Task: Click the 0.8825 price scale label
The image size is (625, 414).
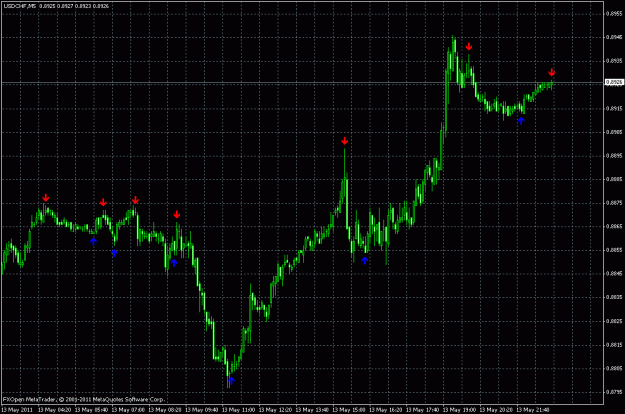Action: [x=614, y=321]
